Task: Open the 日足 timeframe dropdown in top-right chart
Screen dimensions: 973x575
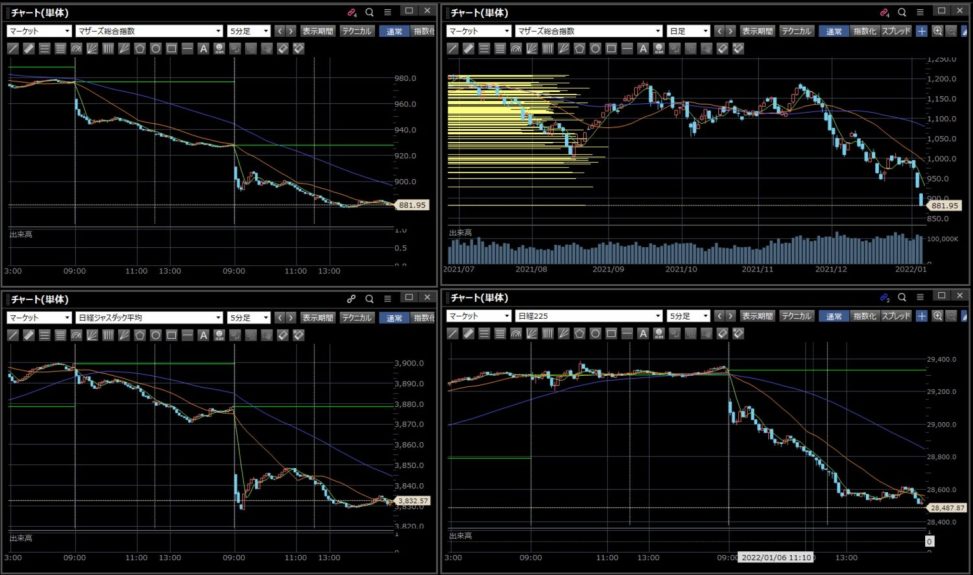Action: click(x=688, y=31)
